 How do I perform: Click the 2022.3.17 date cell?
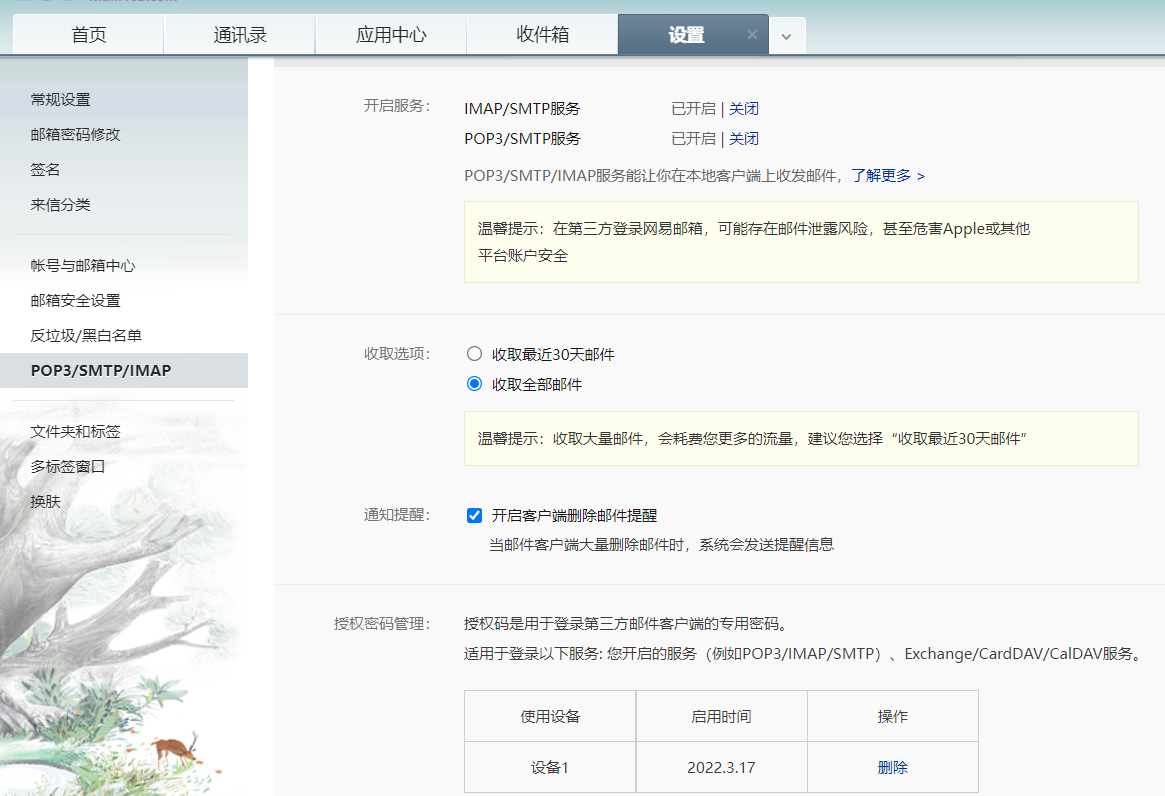click(x=721, y=767)
